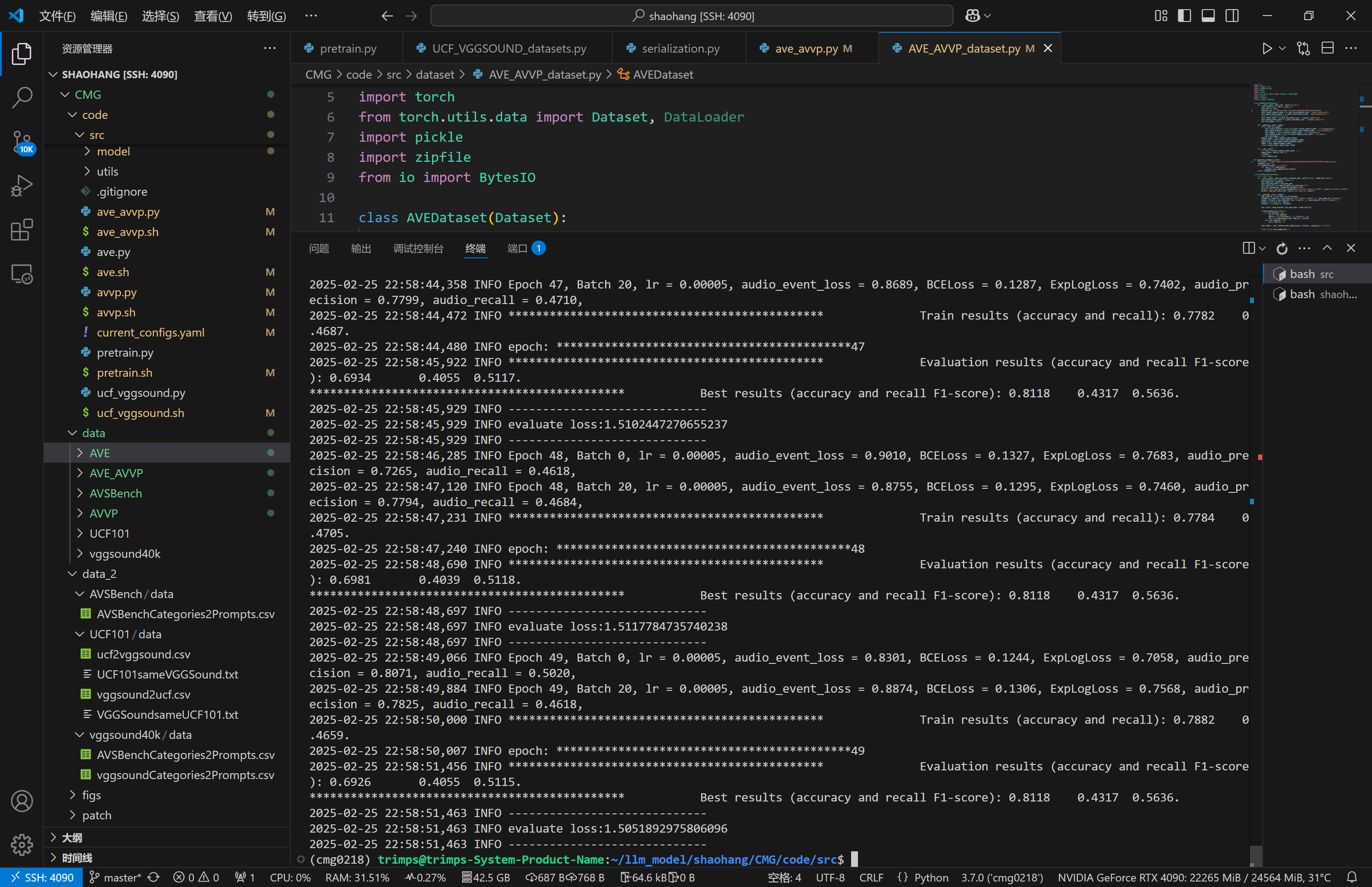
Task: Switch to the ave_avvp.py editor tab
Action: pos(806,48)
